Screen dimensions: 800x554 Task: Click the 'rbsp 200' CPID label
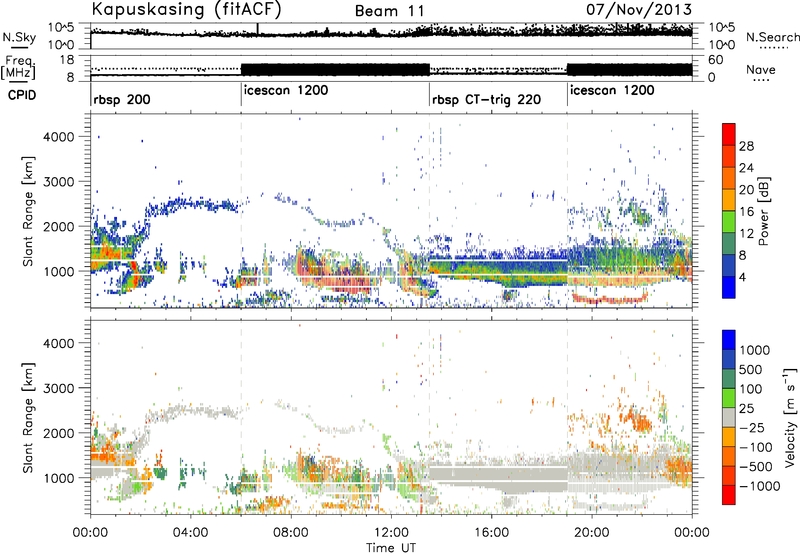[x=122, y=99]
